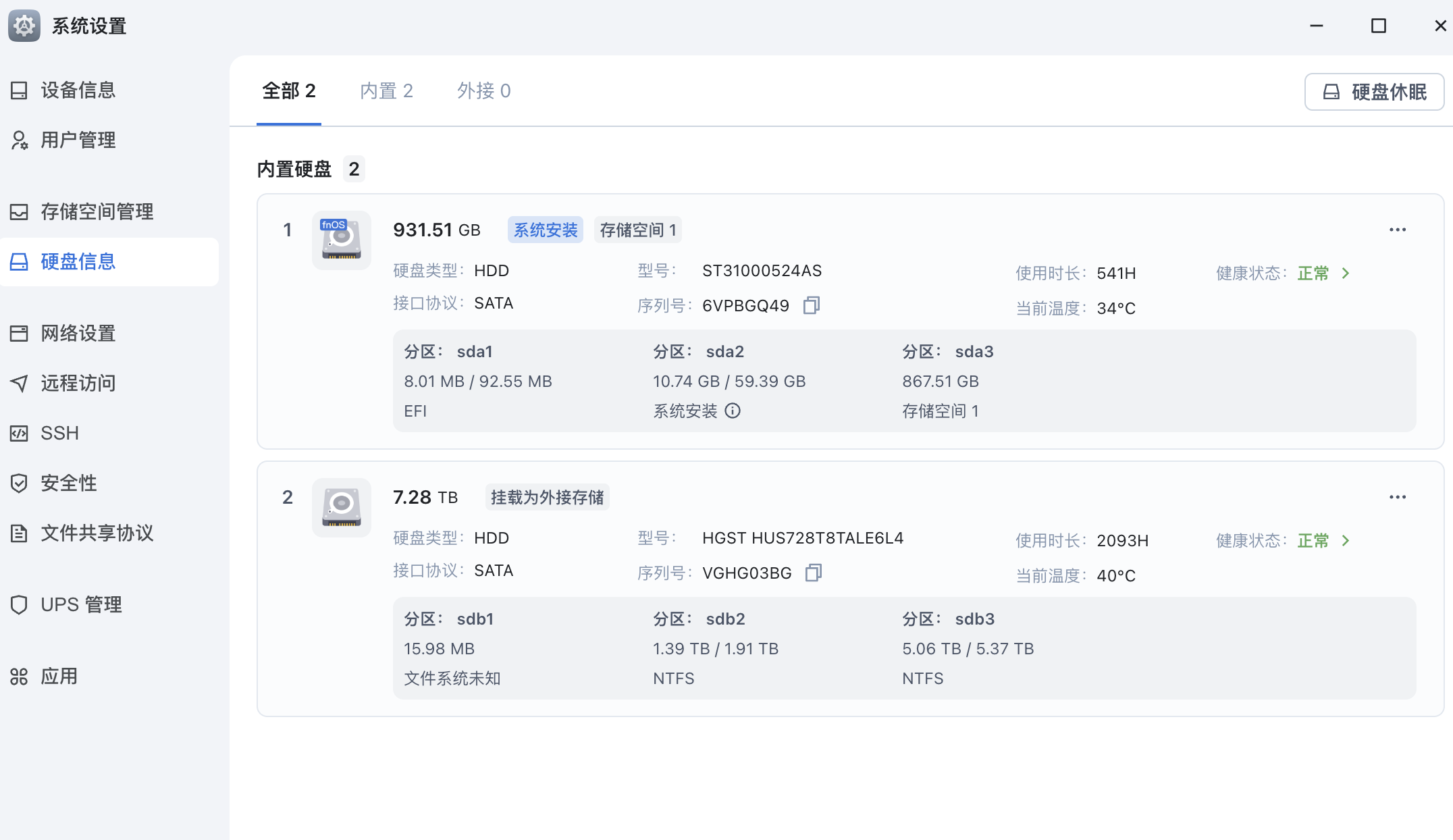This screenshot has width=1453, height=840.
Task: Click the 文件系统未知 text under sdb1
Action: coord(452,678)
